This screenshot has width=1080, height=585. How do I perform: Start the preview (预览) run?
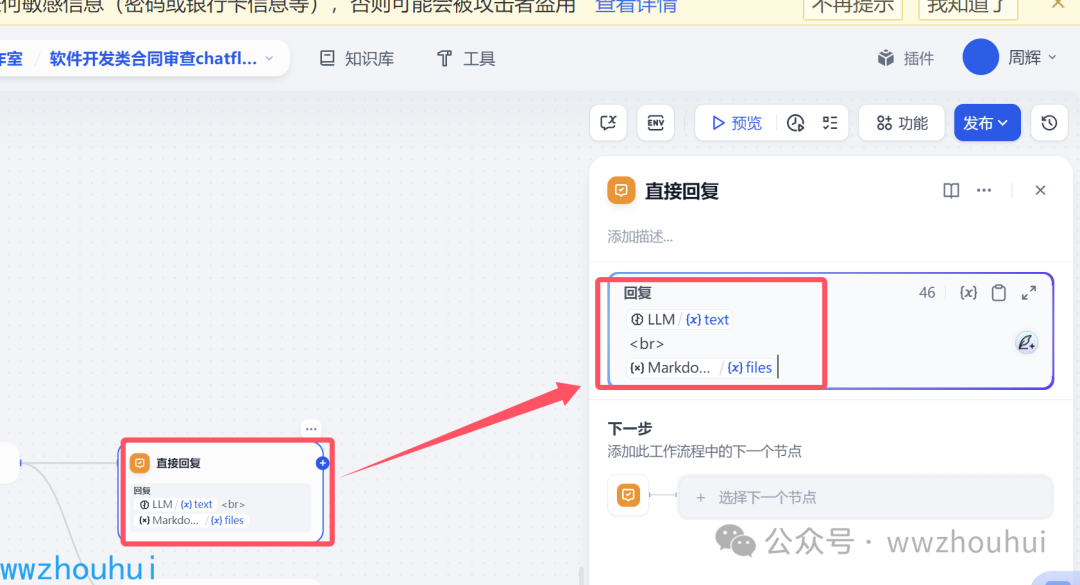point(736,123)
